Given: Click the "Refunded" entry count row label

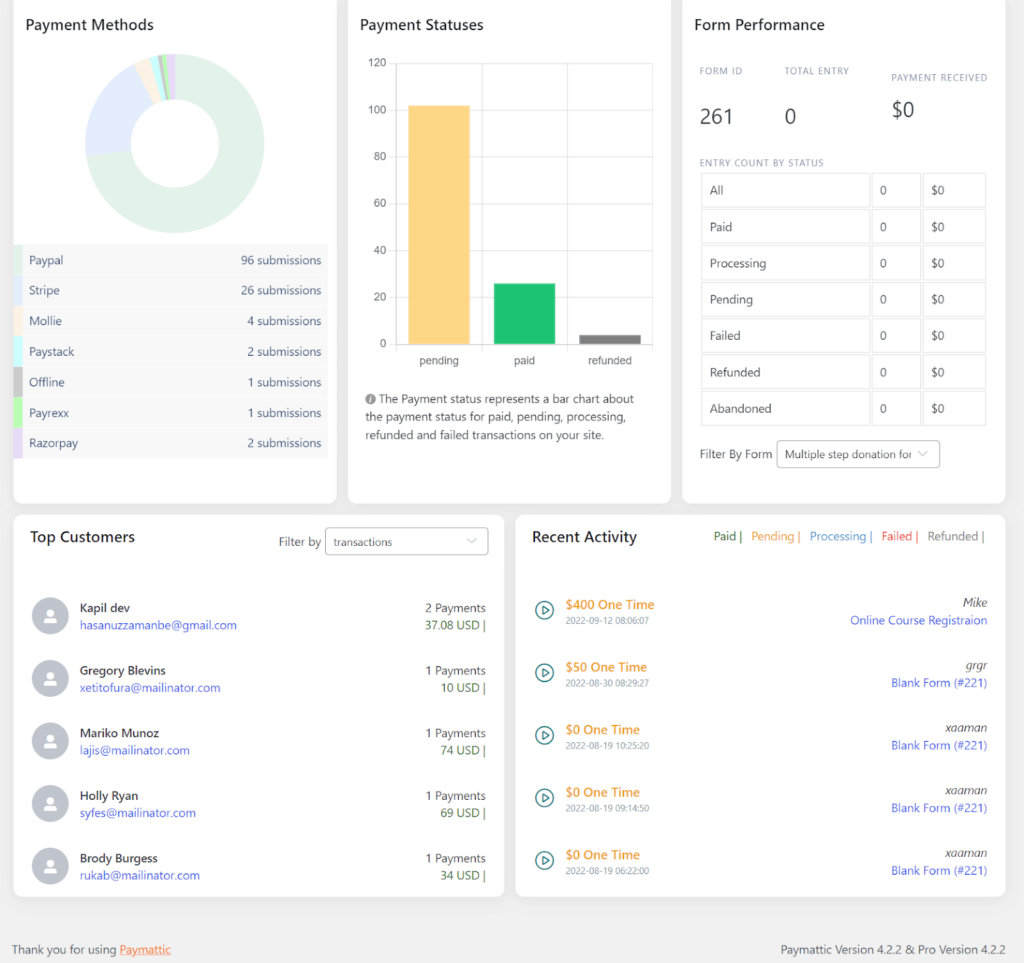Looking at the screenshot, I should click(735, 373).
